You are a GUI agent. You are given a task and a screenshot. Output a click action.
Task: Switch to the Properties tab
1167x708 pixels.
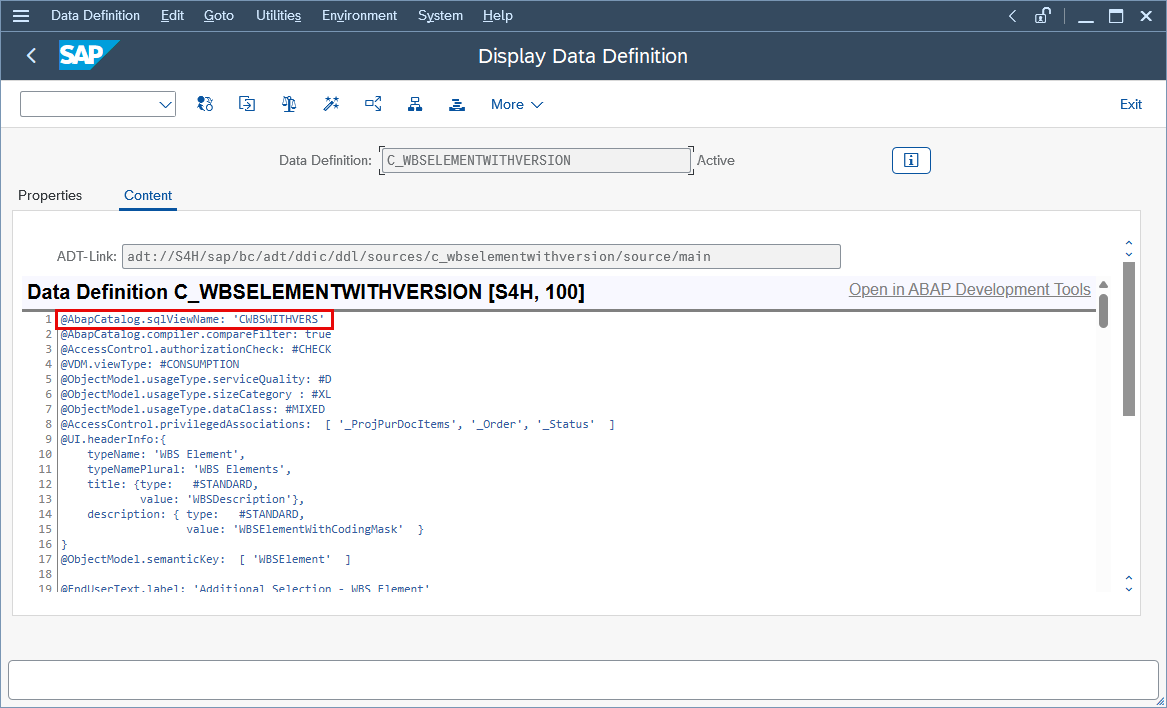click(50, 195)
